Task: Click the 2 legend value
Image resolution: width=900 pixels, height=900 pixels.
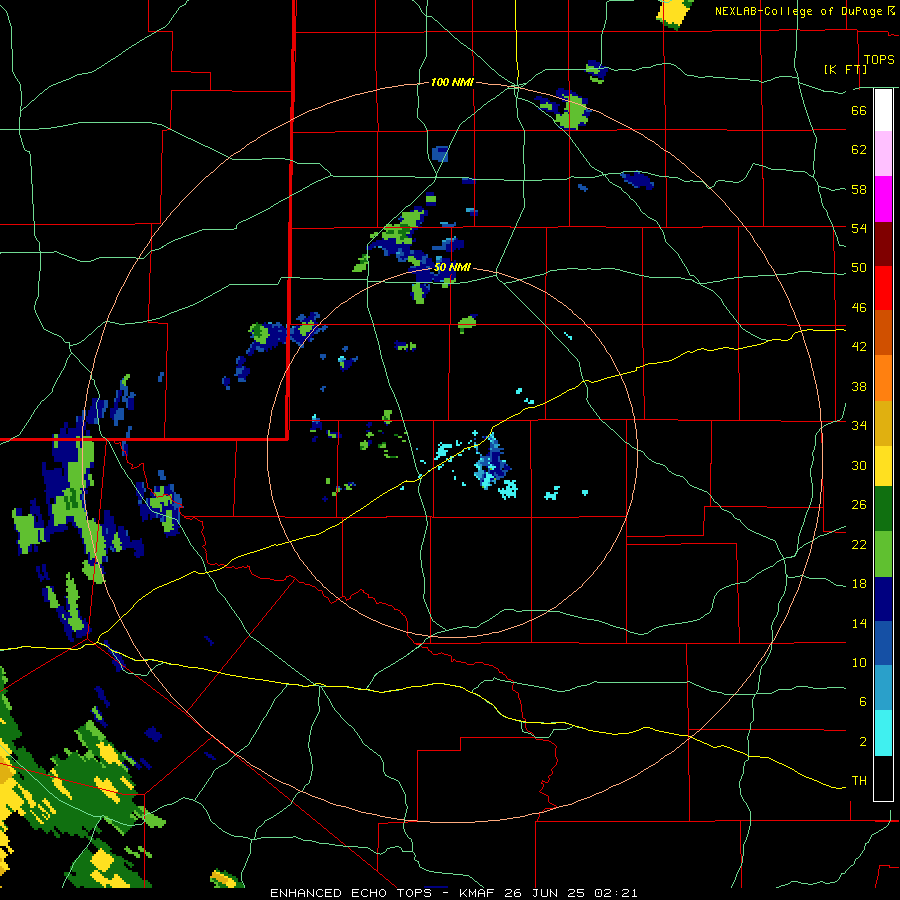Action: click(863, 742)
